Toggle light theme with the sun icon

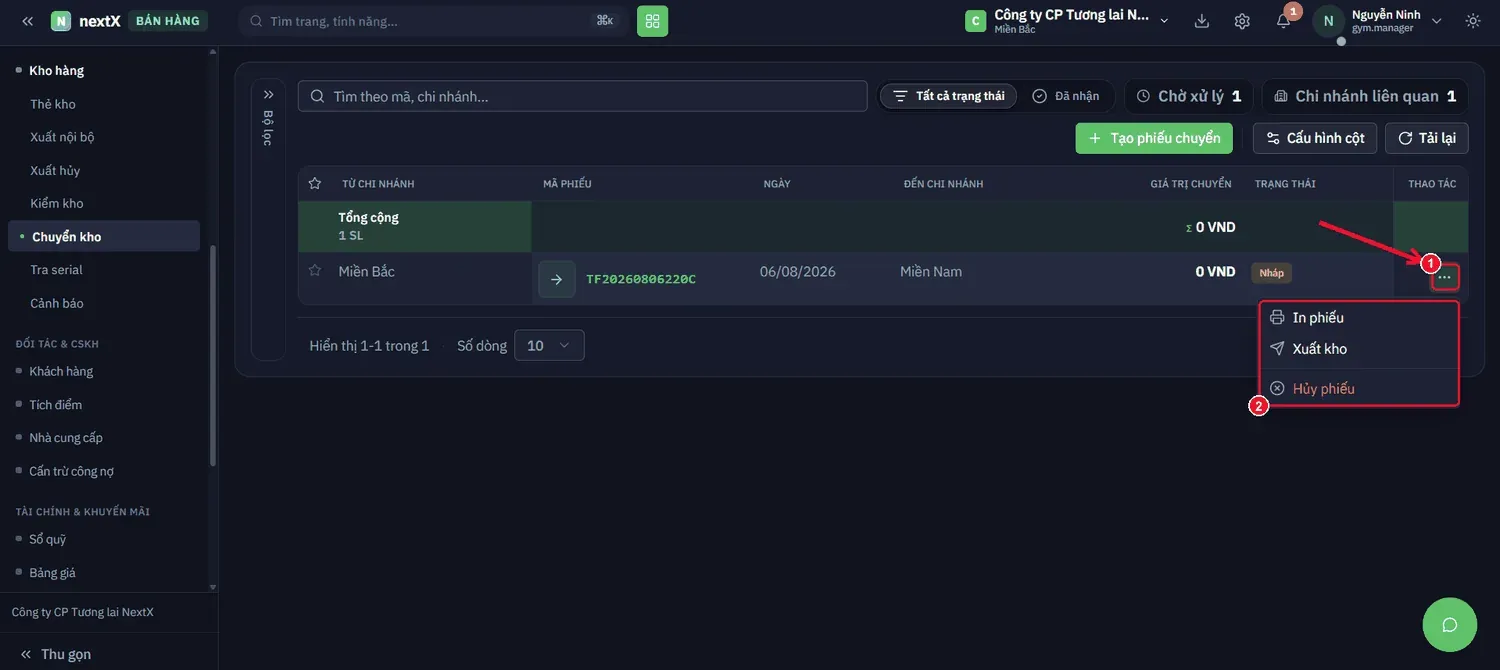[1473, 21]
